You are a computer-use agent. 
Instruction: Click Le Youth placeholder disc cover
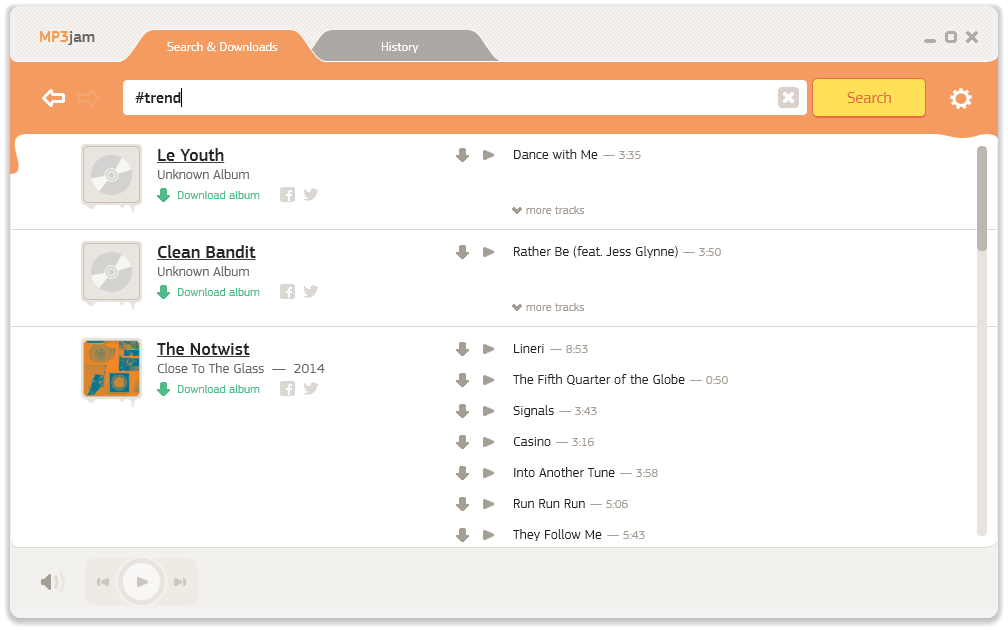click(111, 175)
